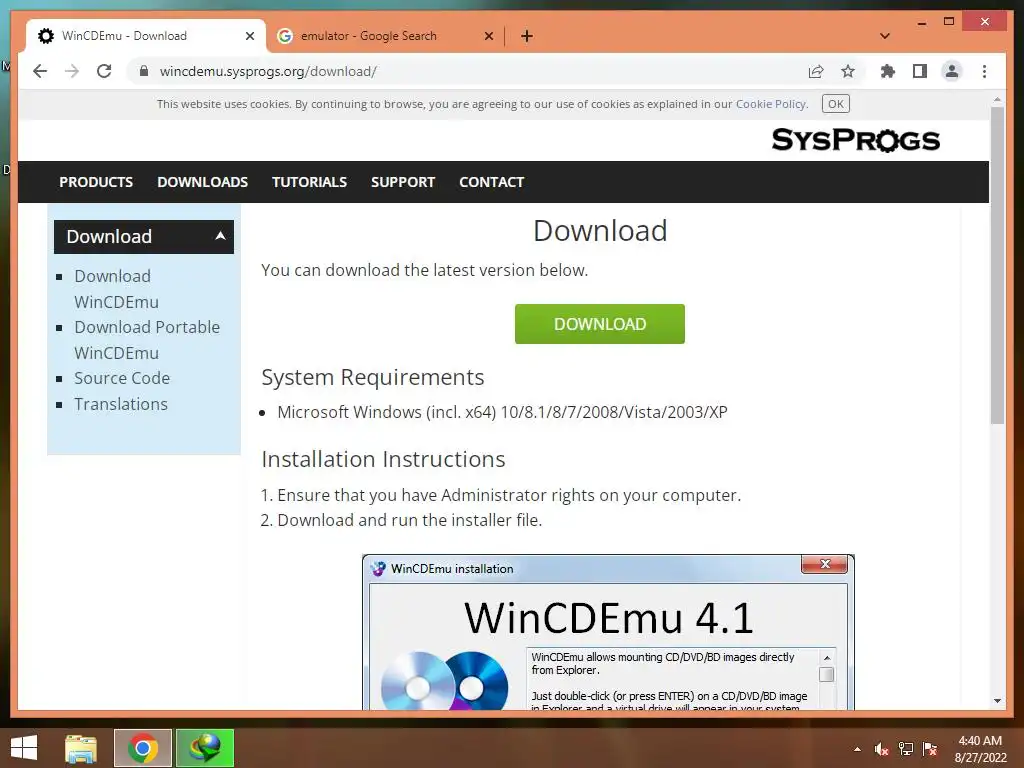Share this page via share icon
The image size is (1024, 768).
816,71
